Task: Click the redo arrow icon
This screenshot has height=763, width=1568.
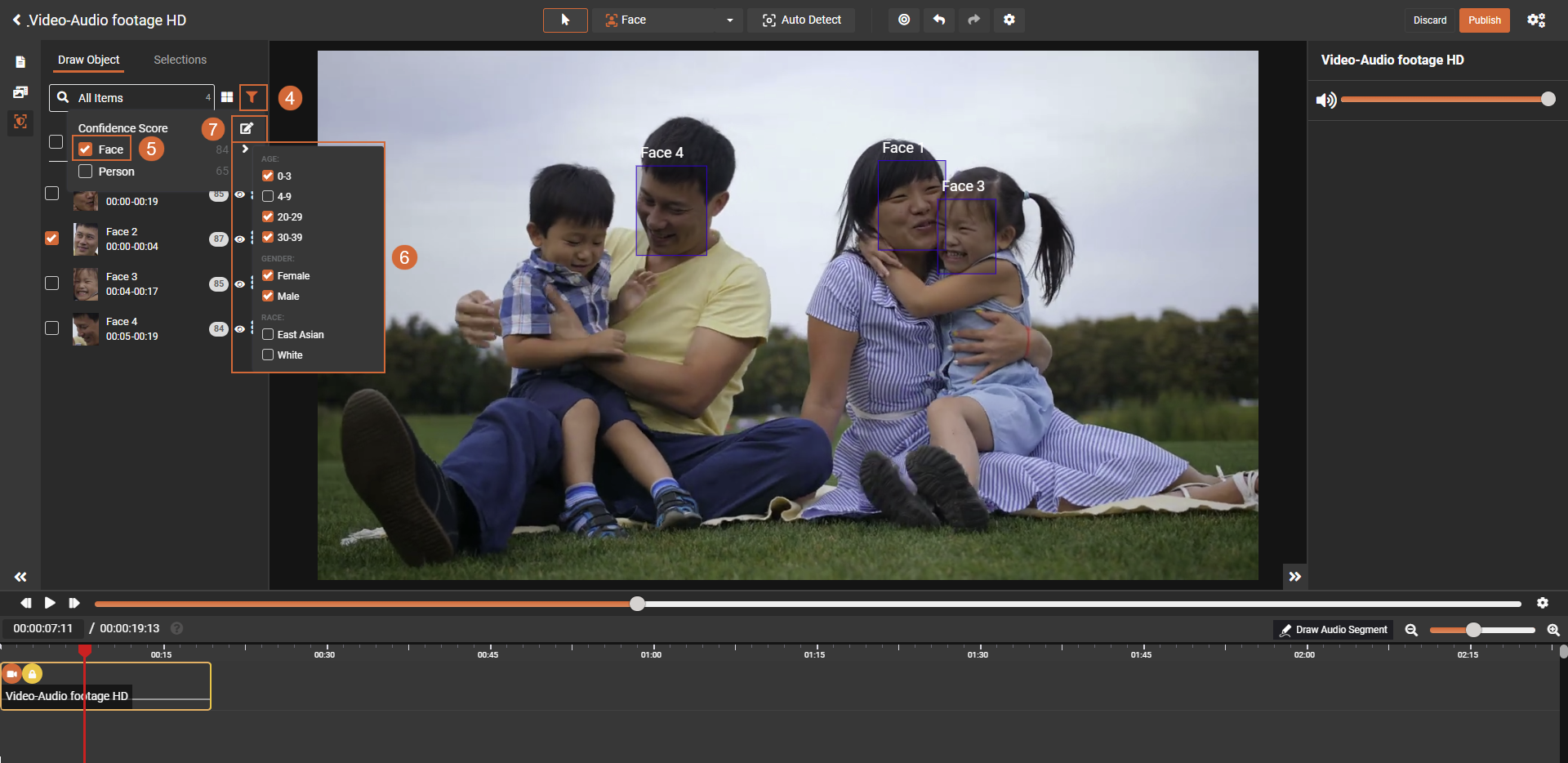Action: (x=973, y=20)
